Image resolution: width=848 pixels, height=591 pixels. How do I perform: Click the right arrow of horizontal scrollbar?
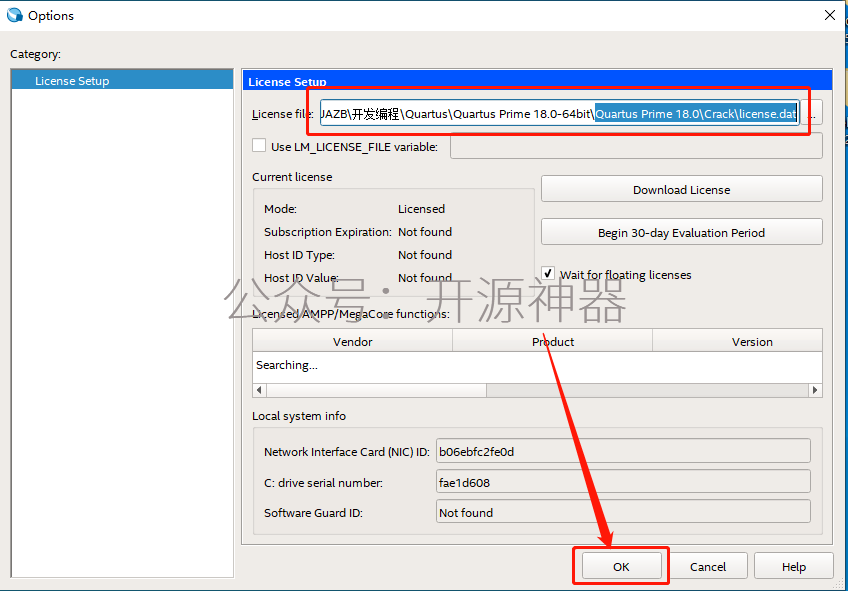click(x=815, y=390)
